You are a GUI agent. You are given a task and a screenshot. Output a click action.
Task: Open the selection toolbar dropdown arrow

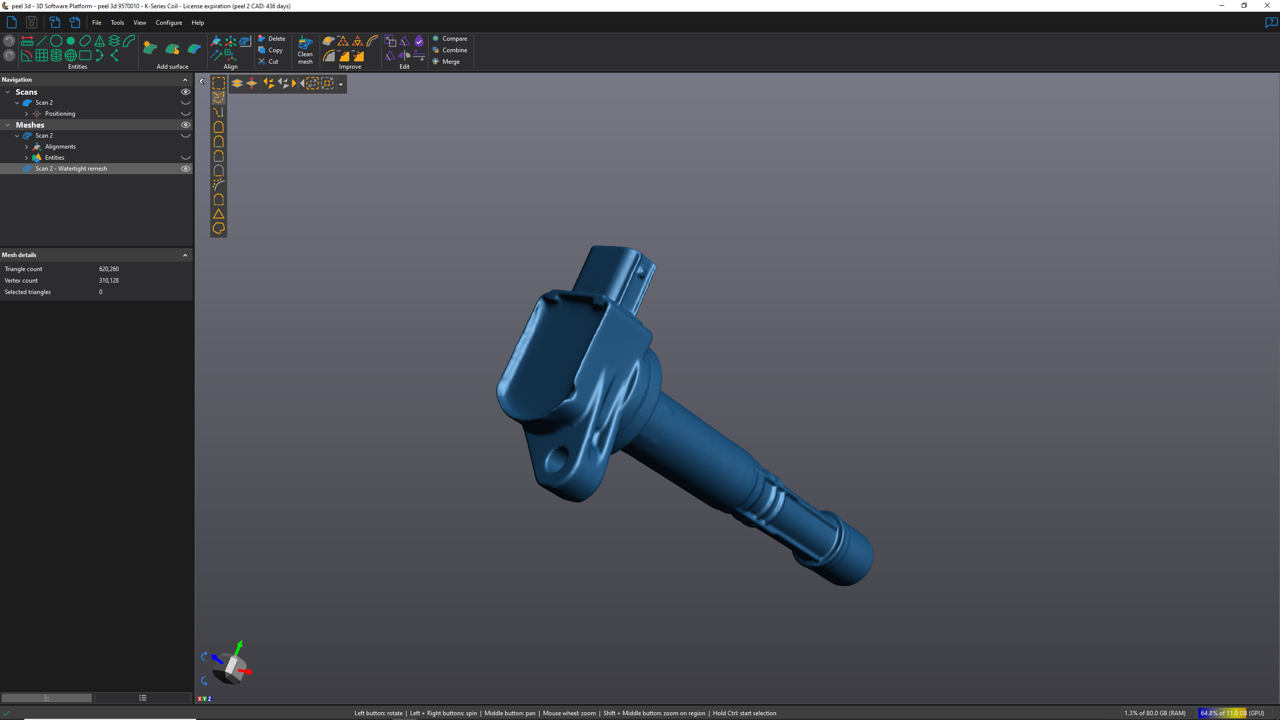(341, 84)
